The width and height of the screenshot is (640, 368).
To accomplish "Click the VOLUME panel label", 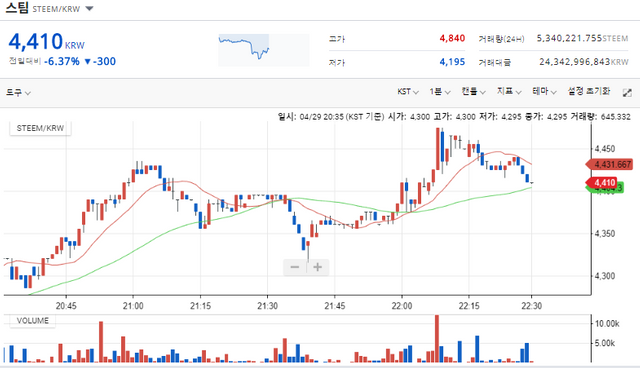I will pos(32,321).
